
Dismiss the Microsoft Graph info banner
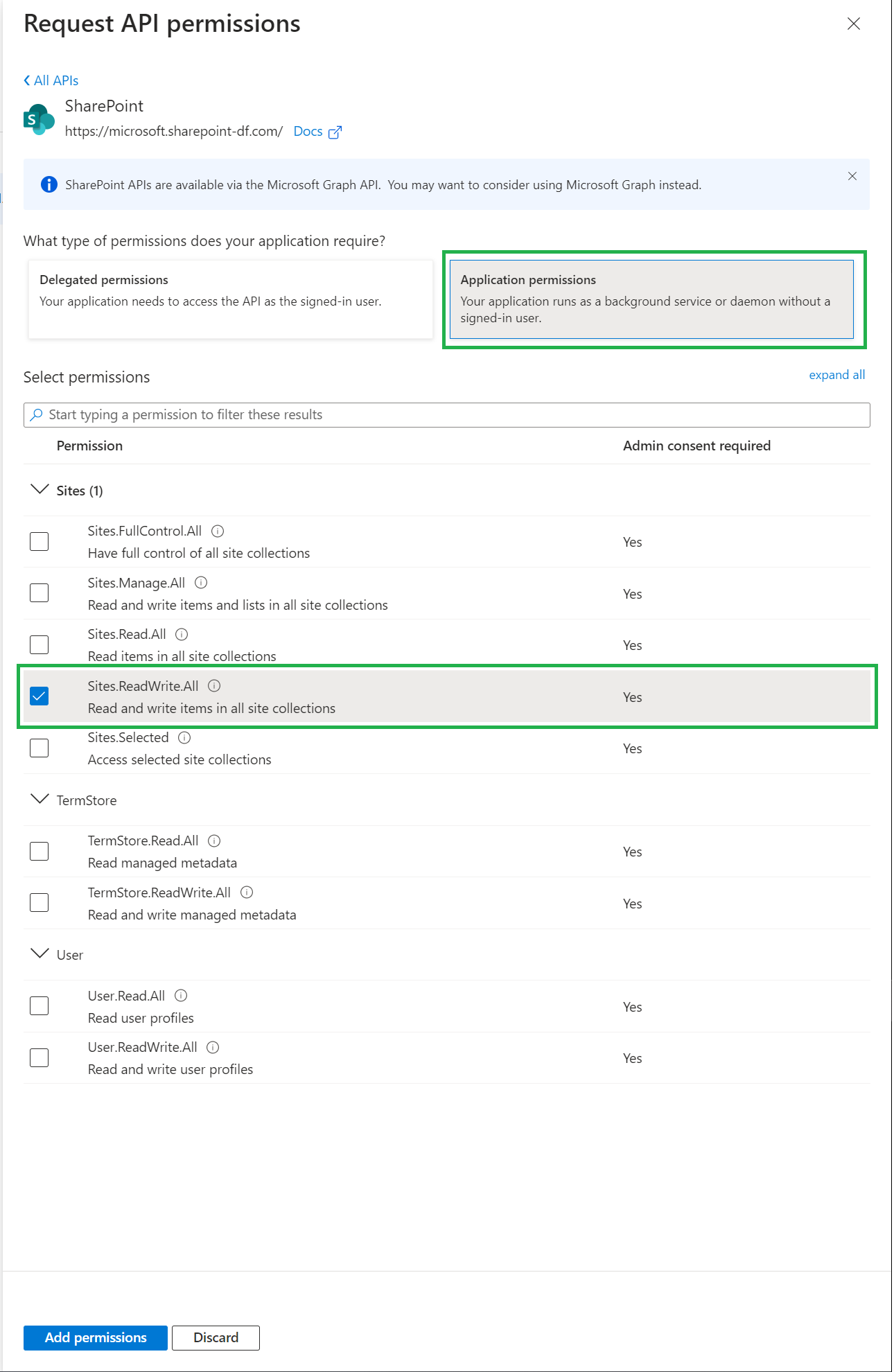tap(852, 176)
